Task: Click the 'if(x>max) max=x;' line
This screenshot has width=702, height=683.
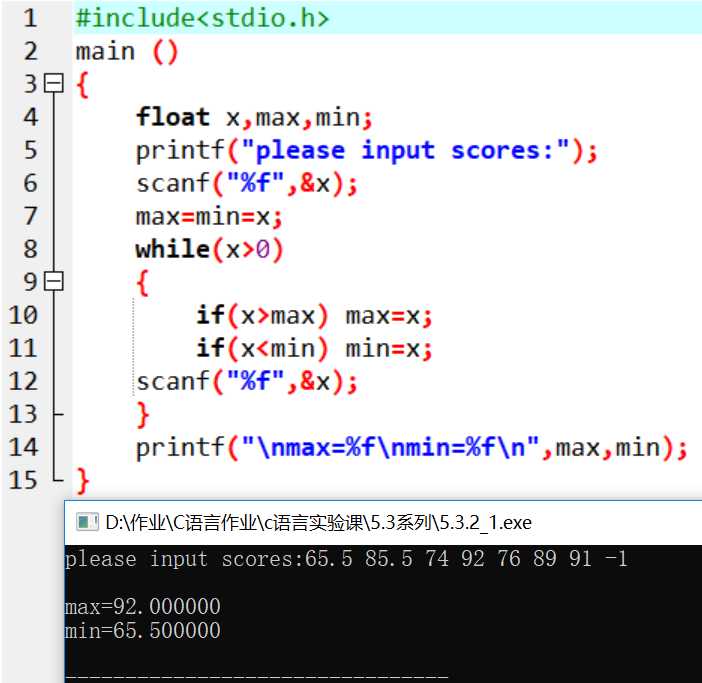Action: tap(314, 316)
